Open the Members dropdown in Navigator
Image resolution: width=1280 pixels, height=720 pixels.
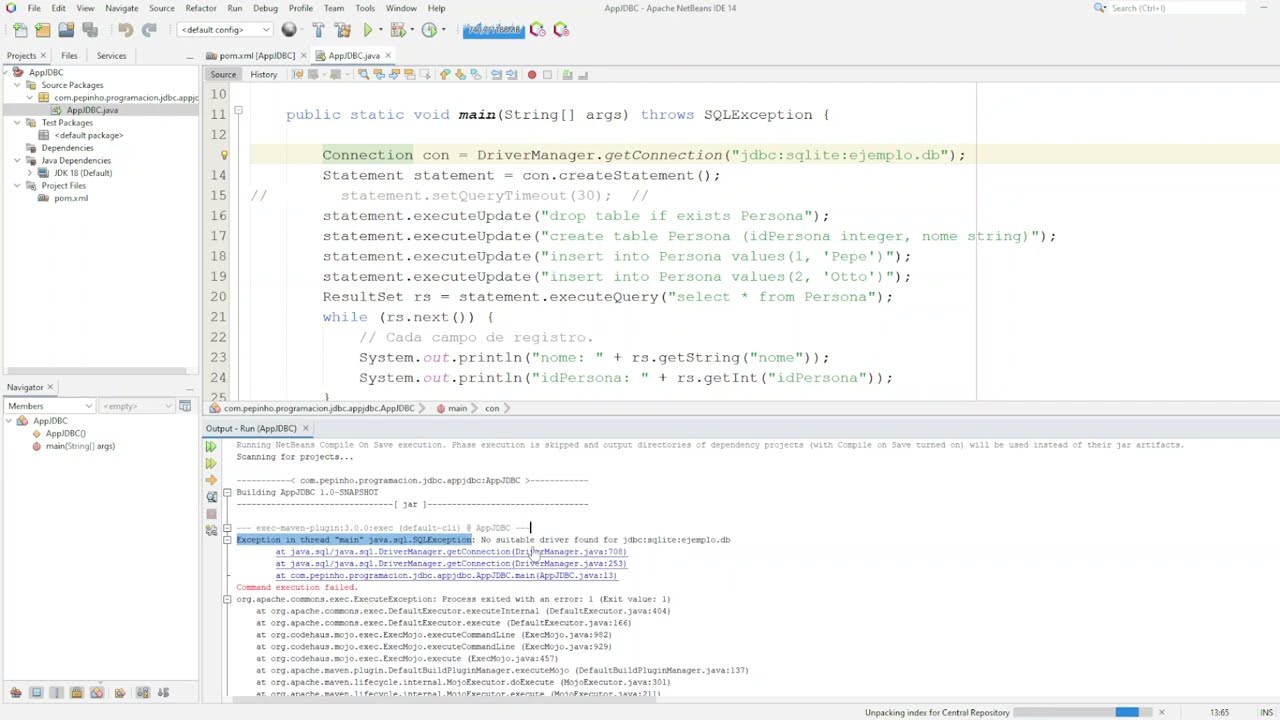(x=50, y=406)
